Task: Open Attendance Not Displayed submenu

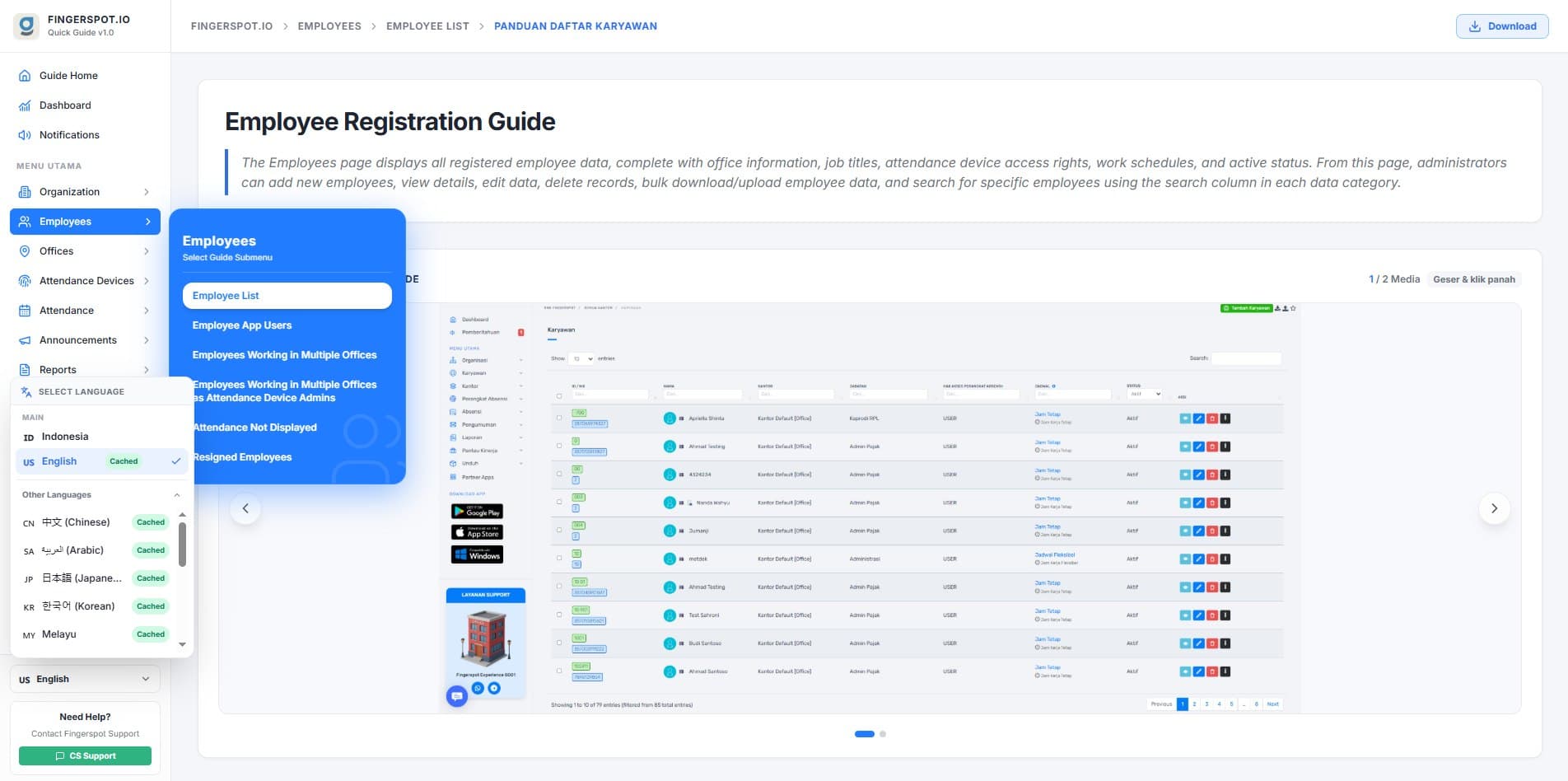Action: point(287,428)
